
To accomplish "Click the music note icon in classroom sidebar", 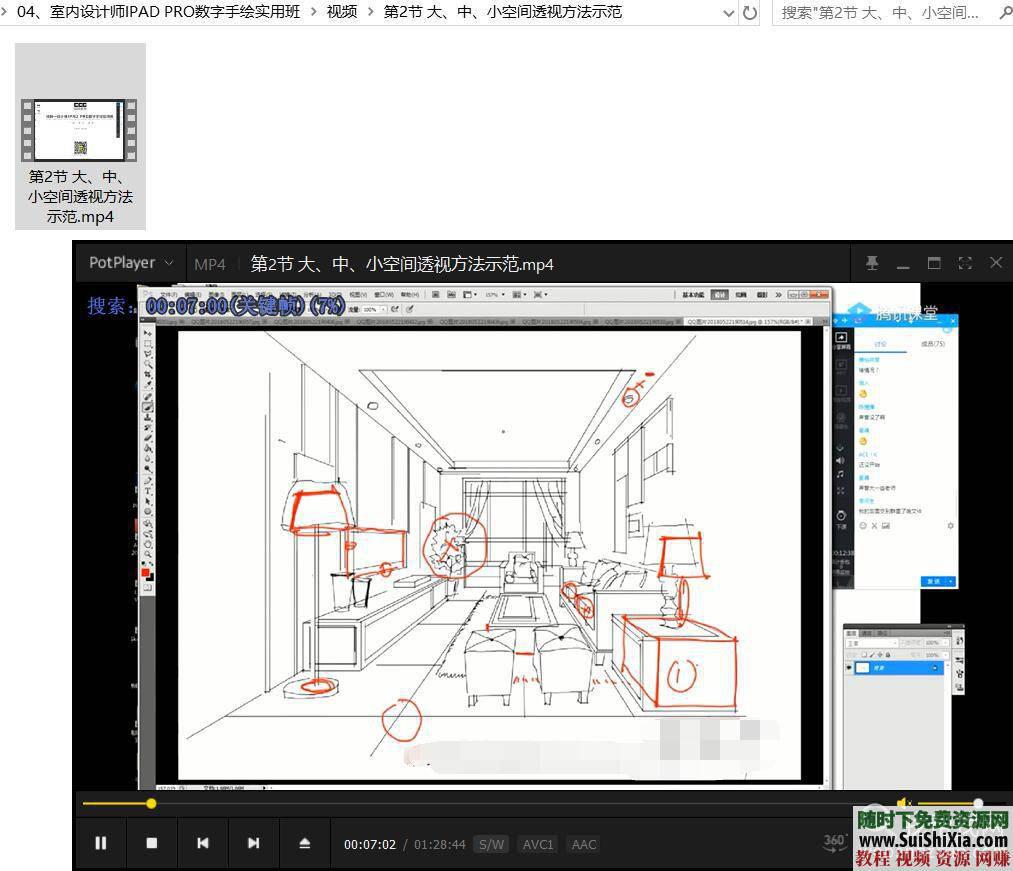I will click(x=840, y=474).
